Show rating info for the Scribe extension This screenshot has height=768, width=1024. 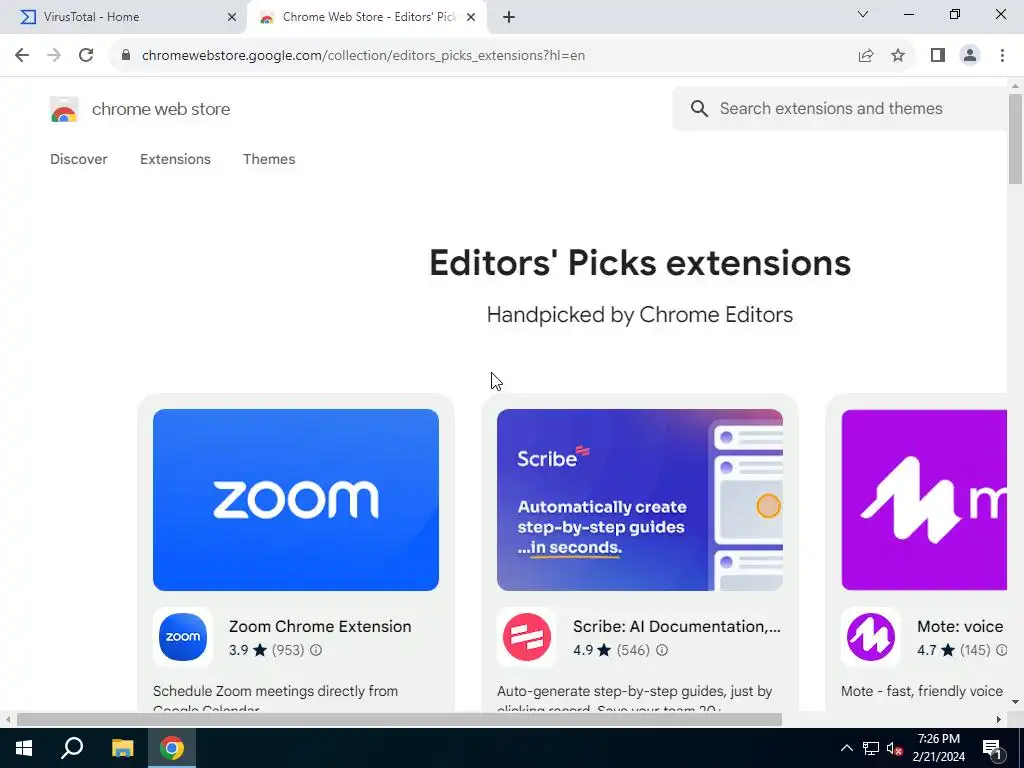(x=662, y=650)
